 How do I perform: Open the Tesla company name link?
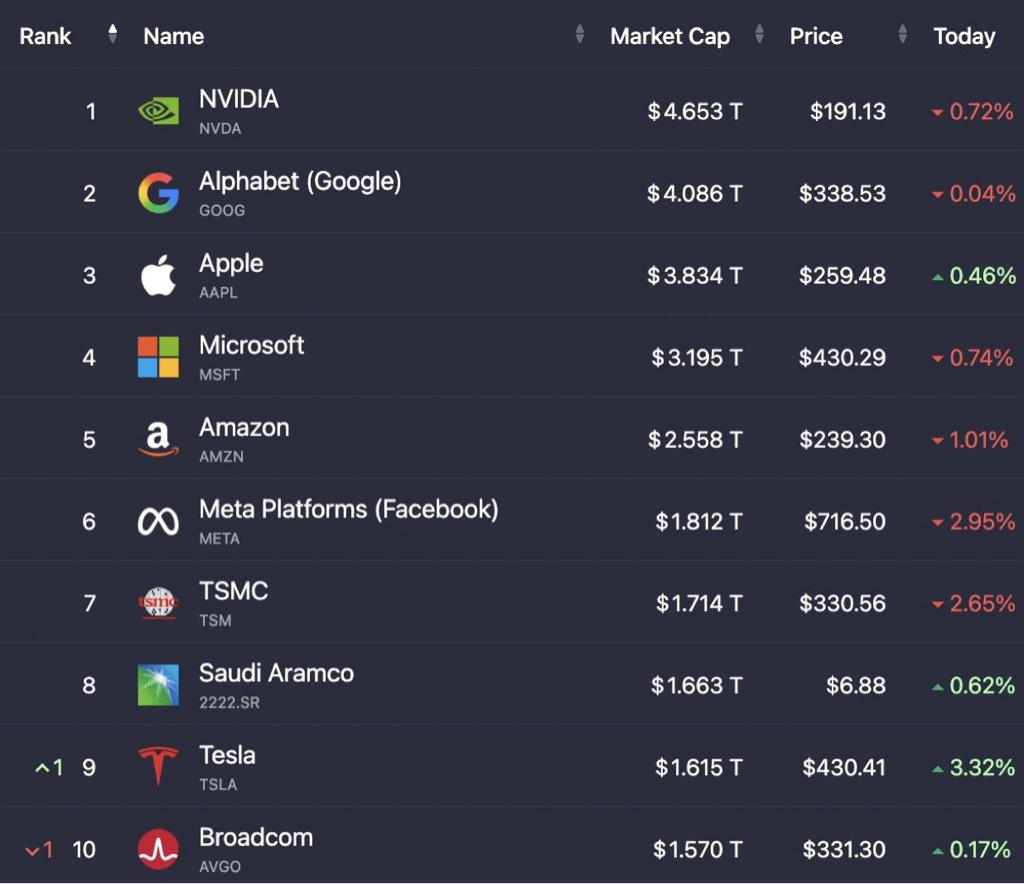(227, 755)
